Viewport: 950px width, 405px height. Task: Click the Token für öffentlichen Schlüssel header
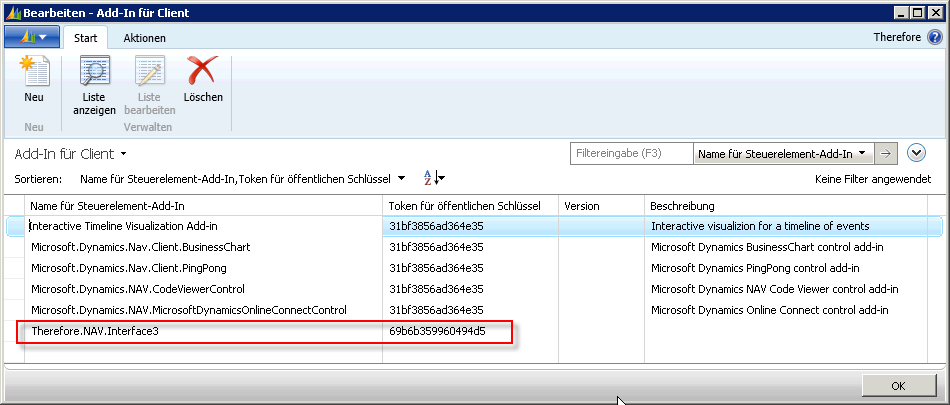tap(464, 205)
